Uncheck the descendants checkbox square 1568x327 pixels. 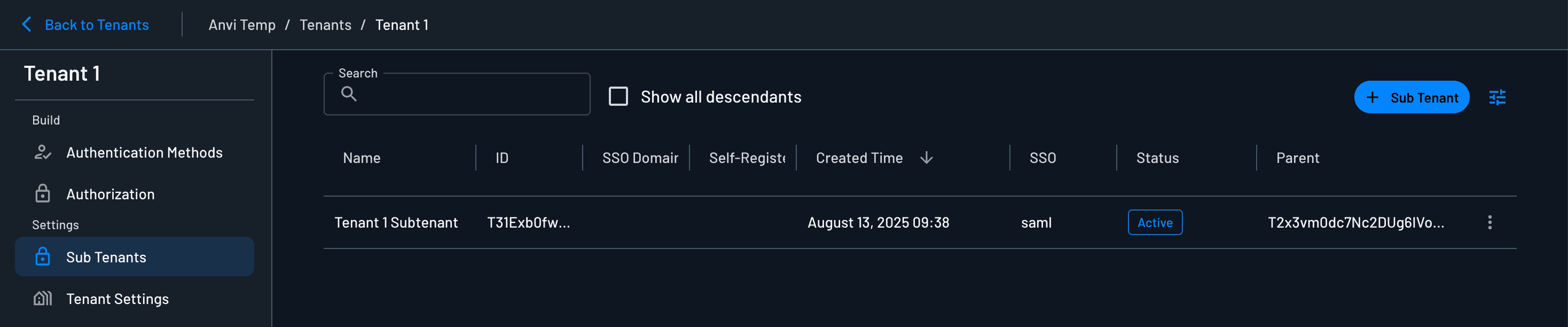[x=618, y=96]
